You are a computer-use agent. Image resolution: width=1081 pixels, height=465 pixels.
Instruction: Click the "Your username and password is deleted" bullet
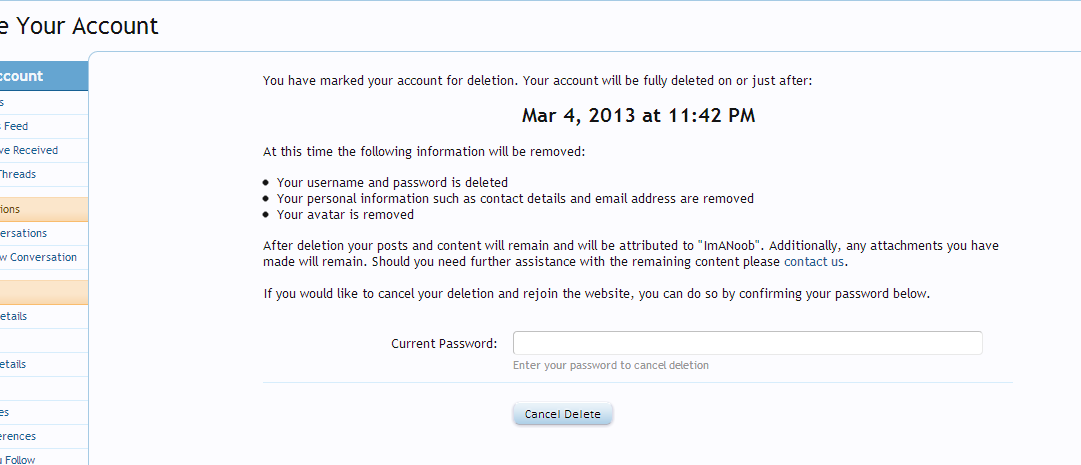click(392, 183)
